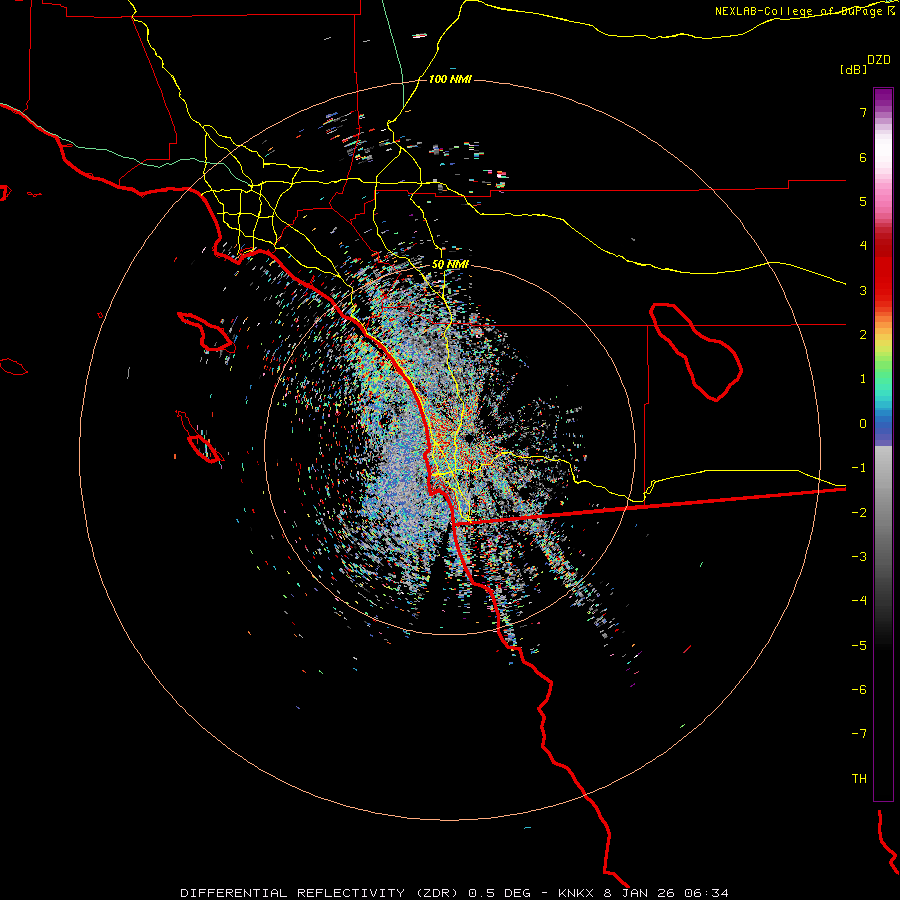Click the purple top of the color bar
The width and height of the screenshot is (900, 900).
[883, 96]
